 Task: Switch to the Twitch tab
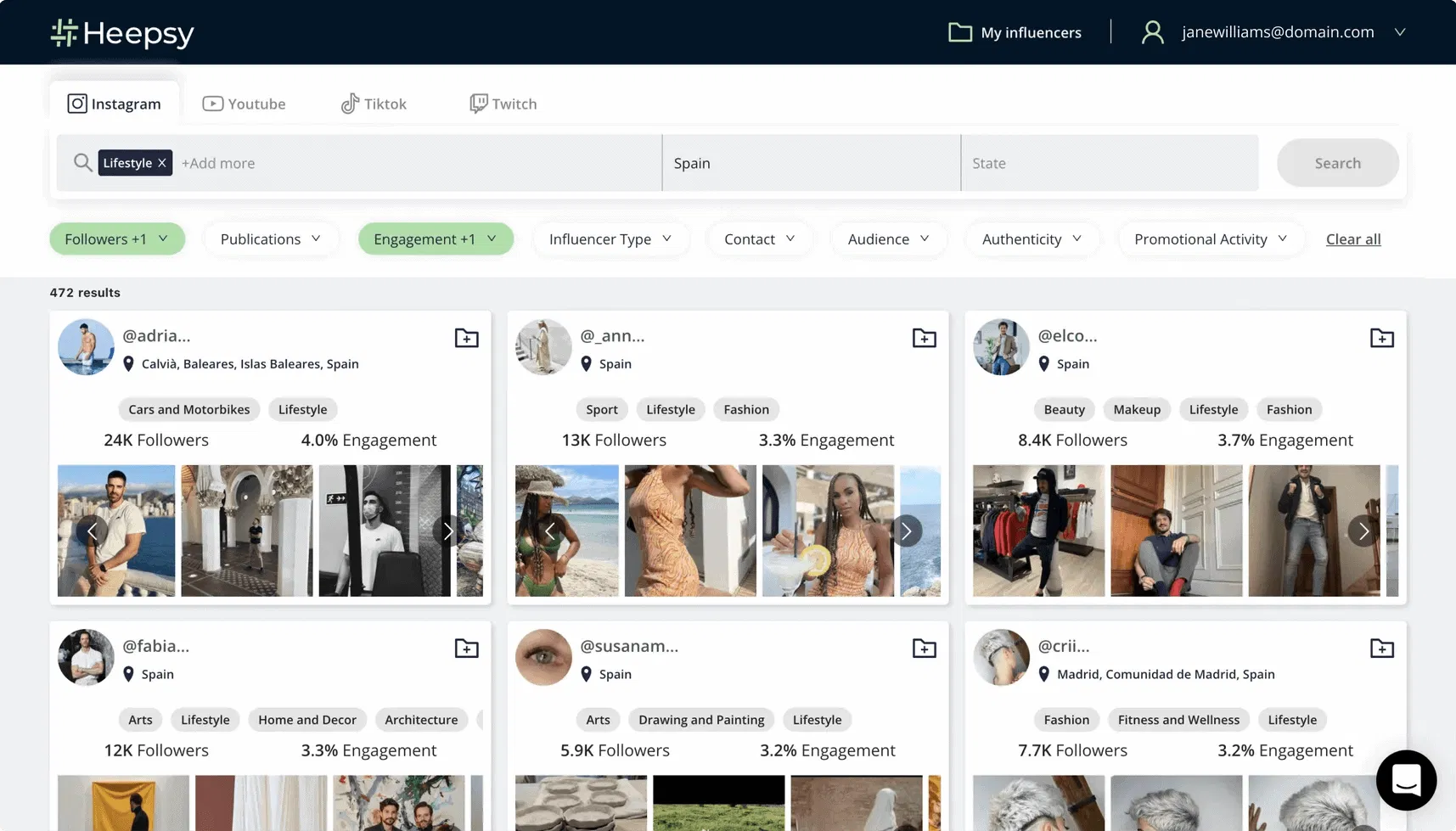[x=503, y=104]
